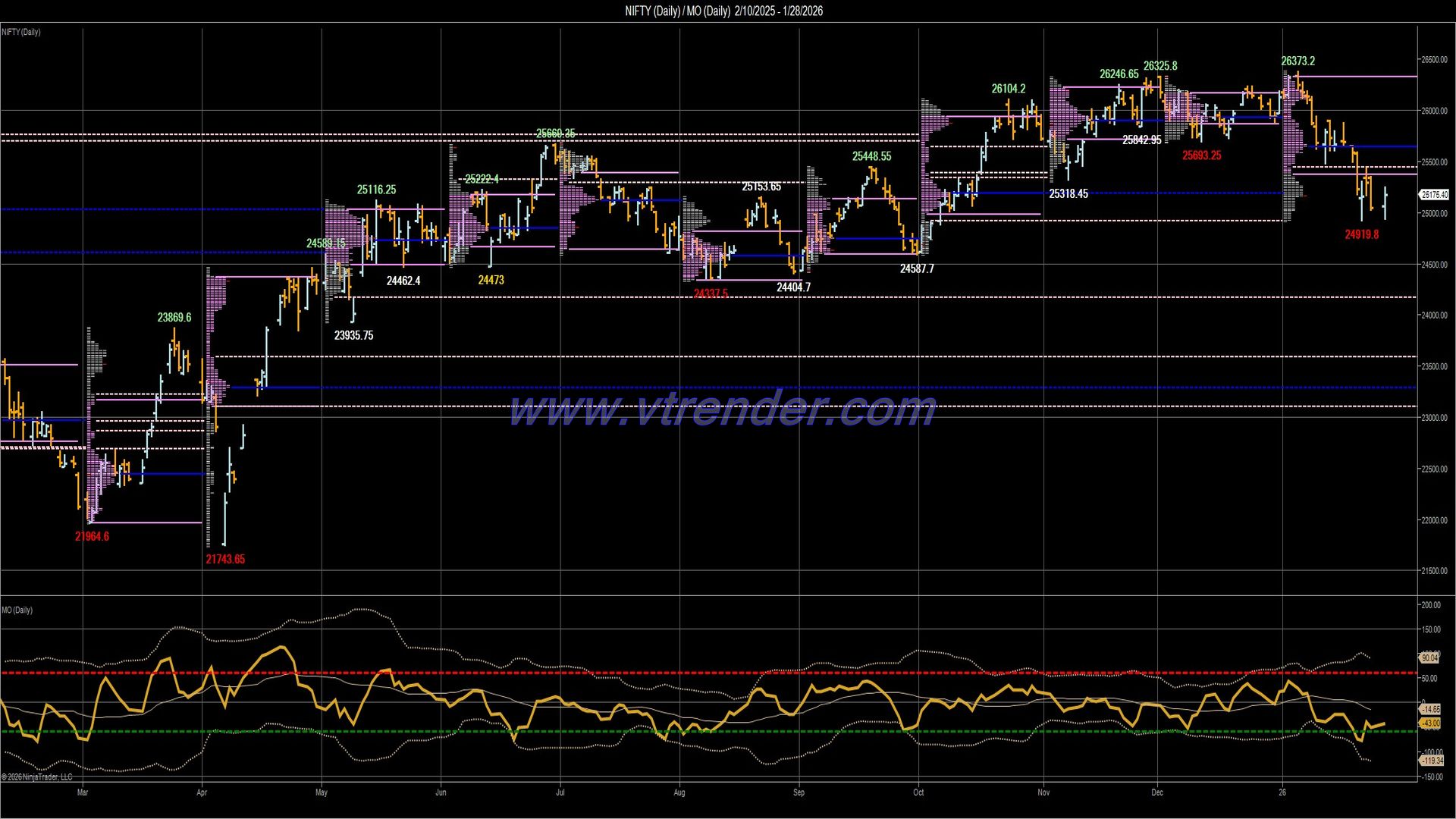Click the current price marker 25175.40
Viewport: 1456px width, 819px height.
click(x=1436, y=194)
